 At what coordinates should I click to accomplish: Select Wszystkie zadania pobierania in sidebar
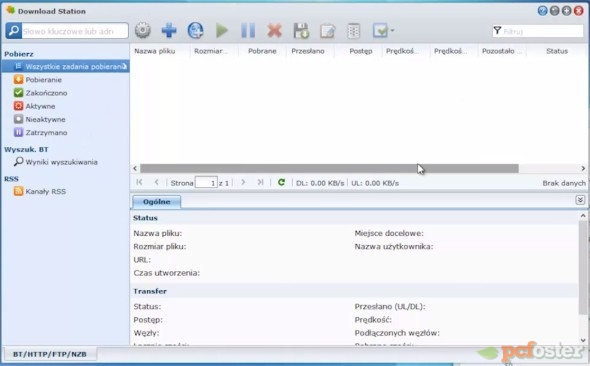click(x=66, y=67)
